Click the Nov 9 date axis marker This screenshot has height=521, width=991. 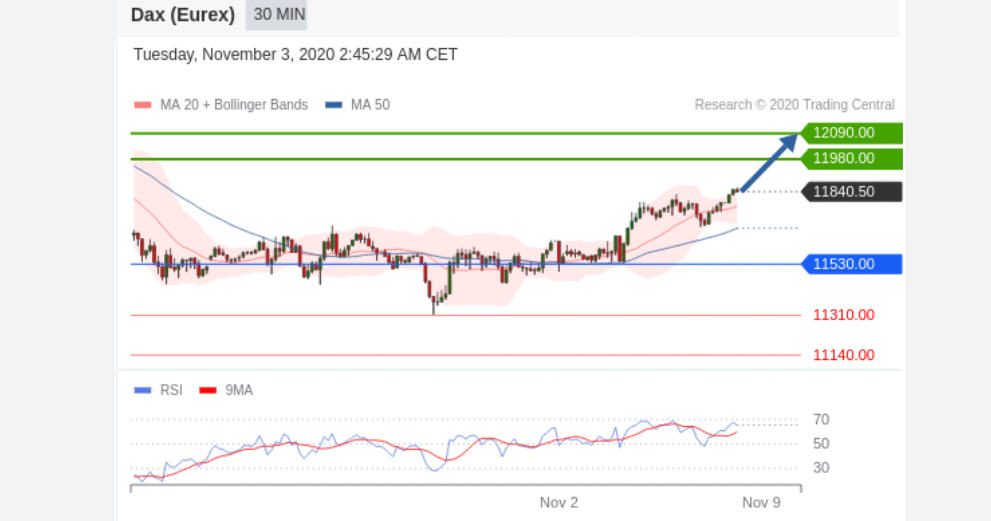(x=761, y=503)
